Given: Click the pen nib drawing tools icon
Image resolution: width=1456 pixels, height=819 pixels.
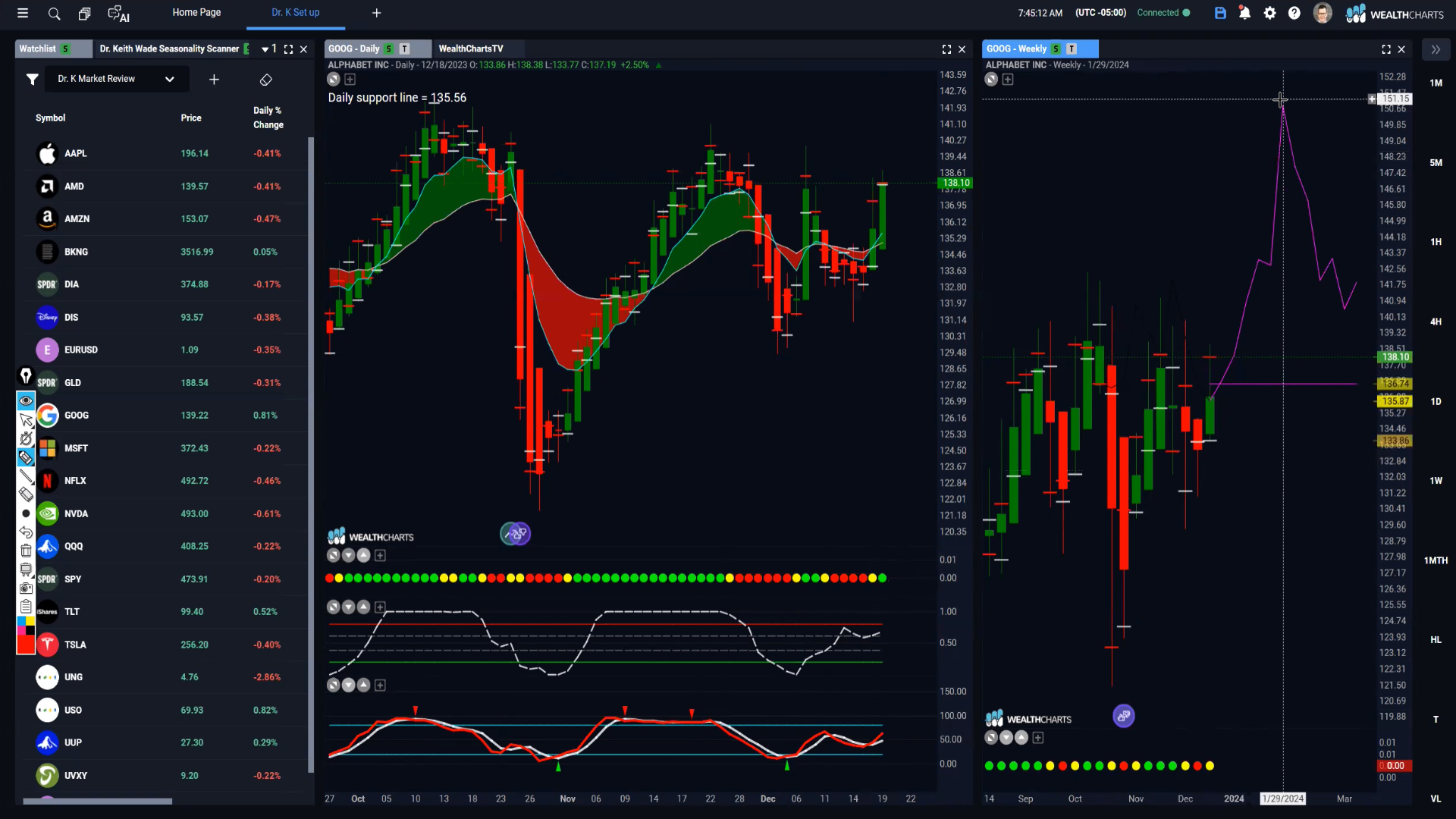Looking at the screenshot, I should tap(26, 375).
